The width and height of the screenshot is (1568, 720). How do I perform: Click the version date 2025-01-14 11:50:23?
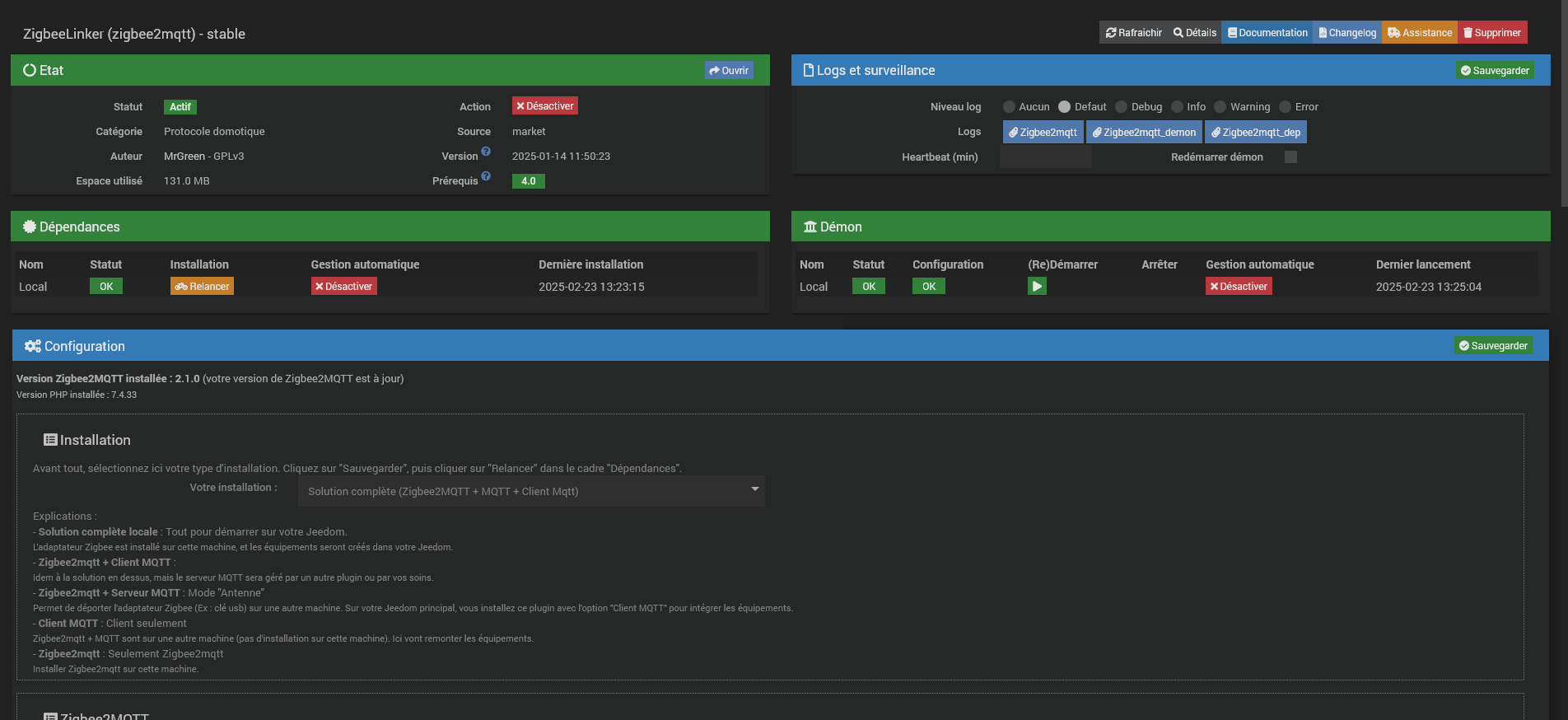pyautogui.click(x=561, y=157)
